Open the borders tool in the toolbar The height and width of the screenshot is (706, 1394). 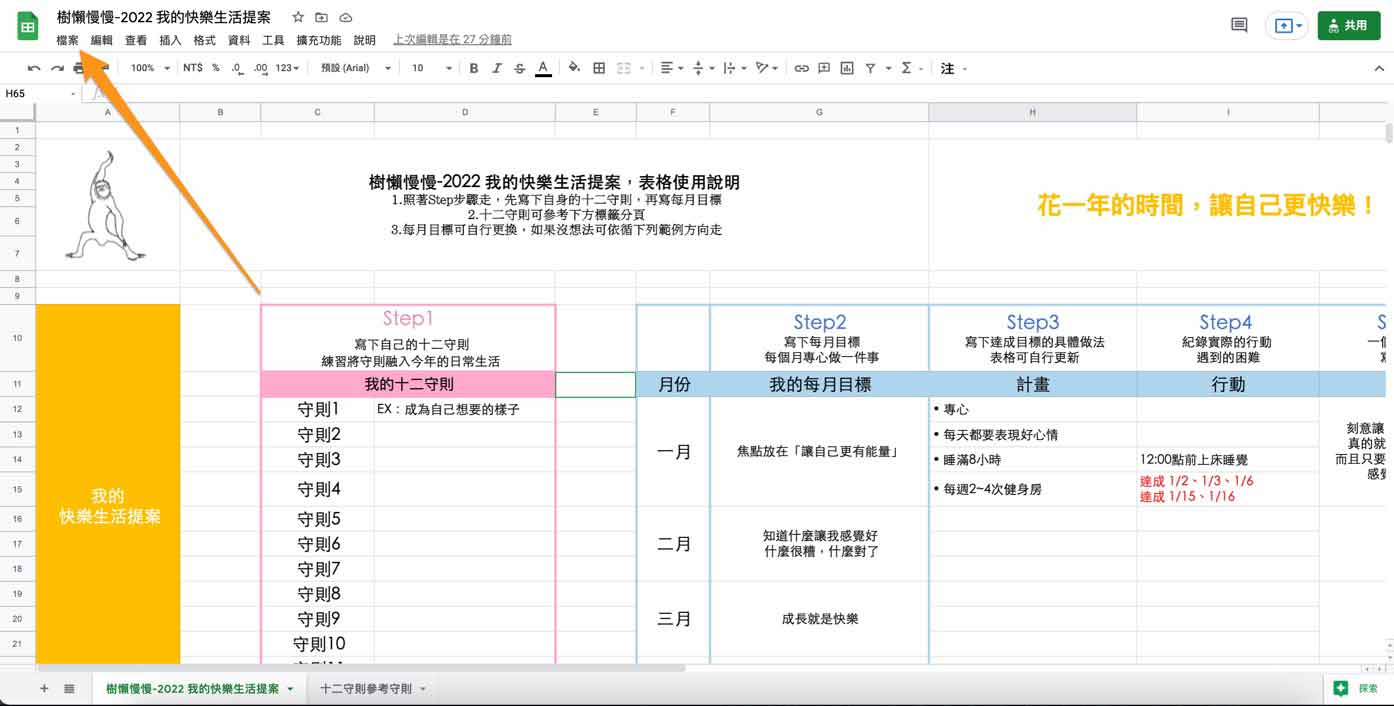(x=599, y=68)
